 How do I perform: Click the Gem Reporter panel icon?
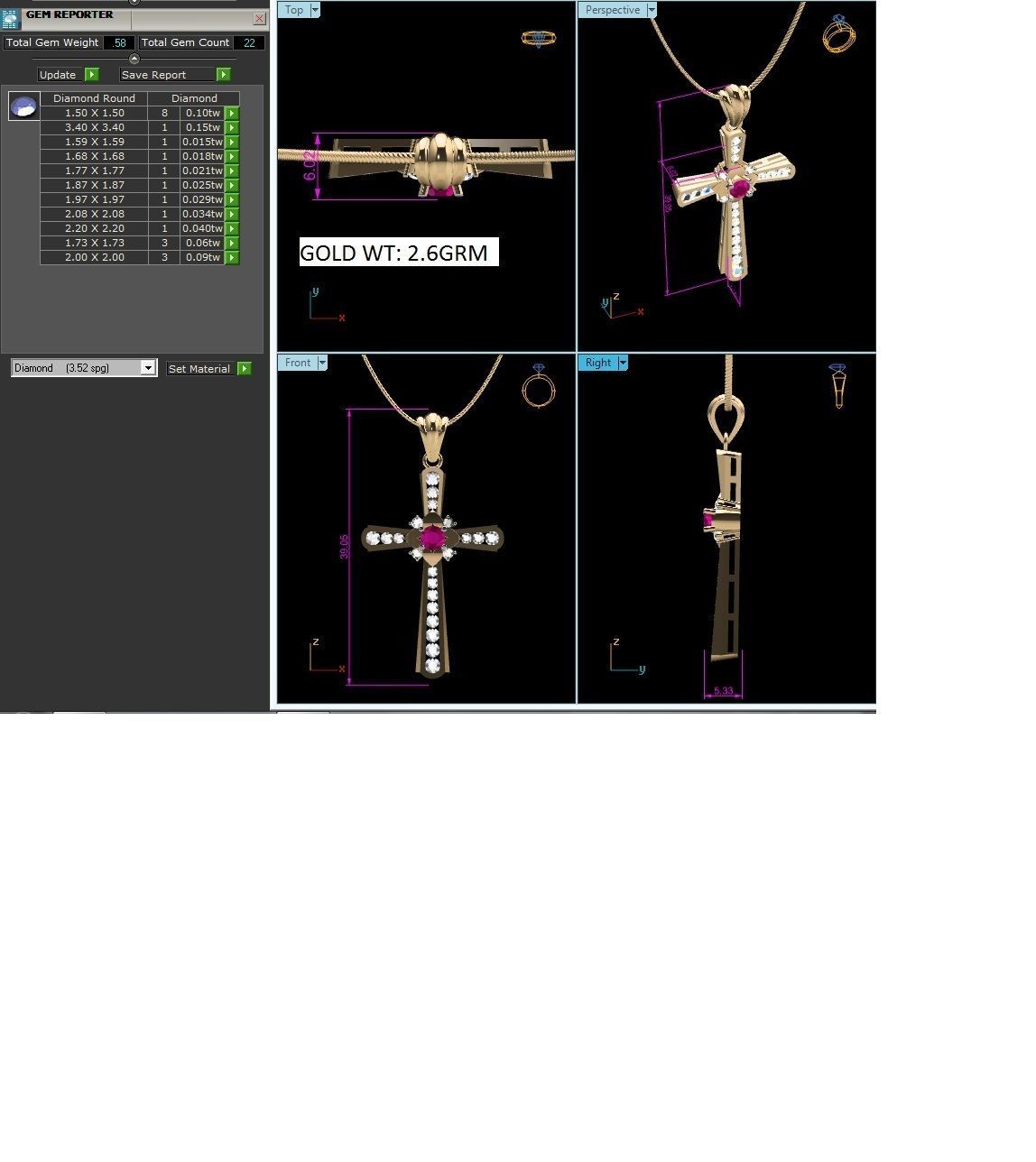(x=10, y=19)
